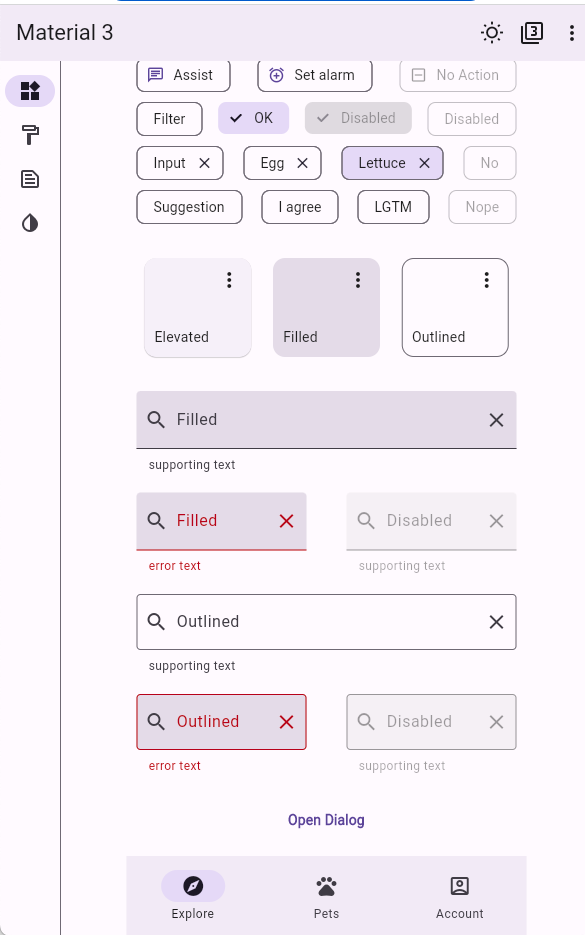Open Dialog using the link

click(326, 819)
